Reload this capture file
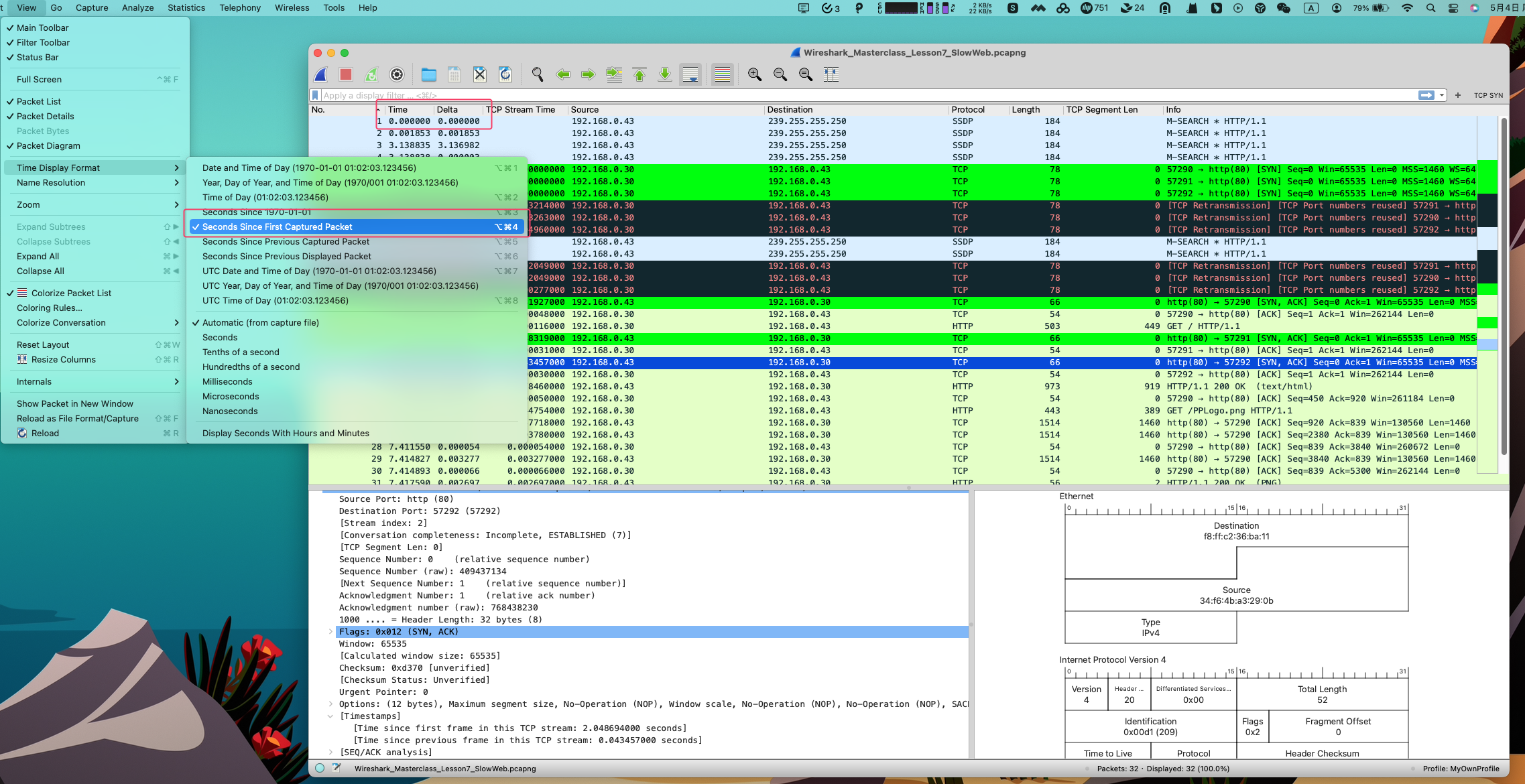Viewport: 1525px width, 784px height. tap(505, 74)
